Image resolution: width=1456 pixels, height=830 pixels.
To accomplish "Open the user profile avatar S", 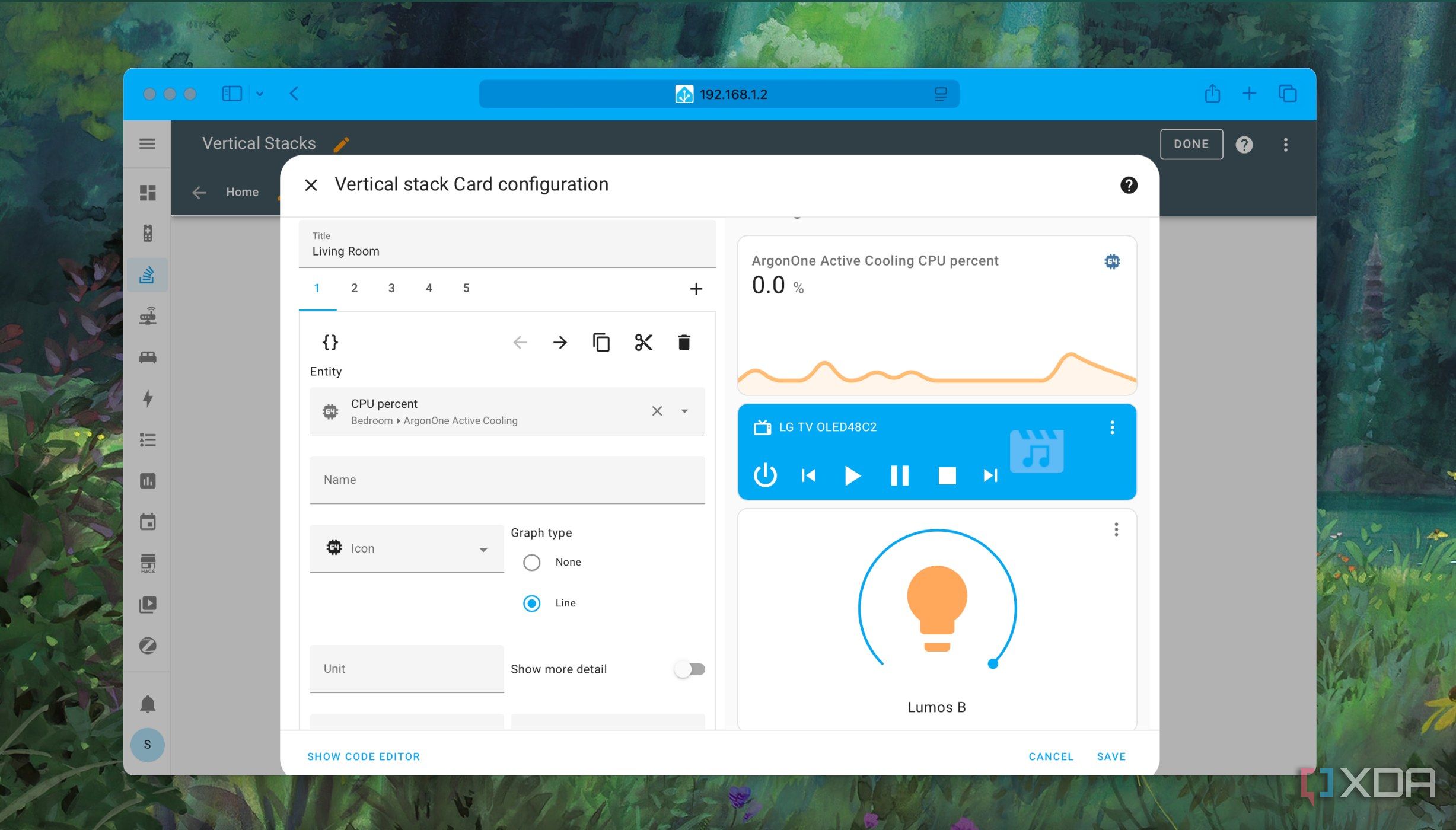I will pos(147,745).
